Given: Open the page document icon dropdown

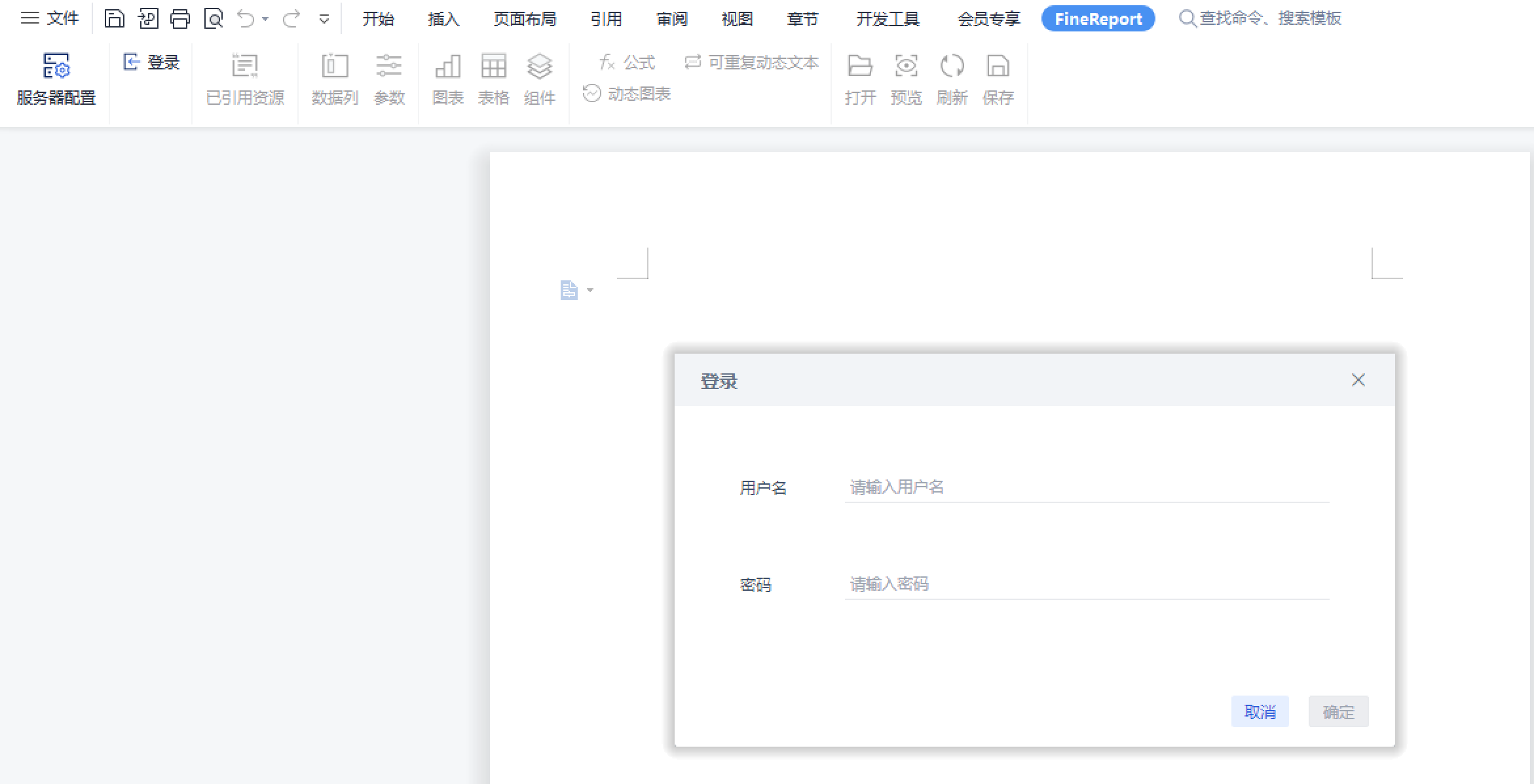Looking at the screenshot, I should click(x=590, y=290).
